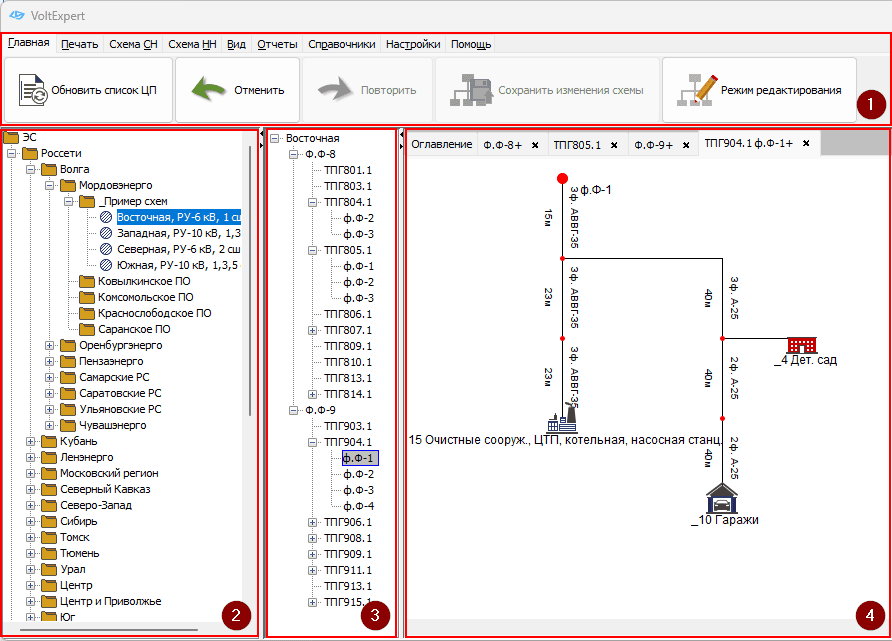Select the garage icon in the diagram
Screen dimensions: 892x641
pos(721,497)
